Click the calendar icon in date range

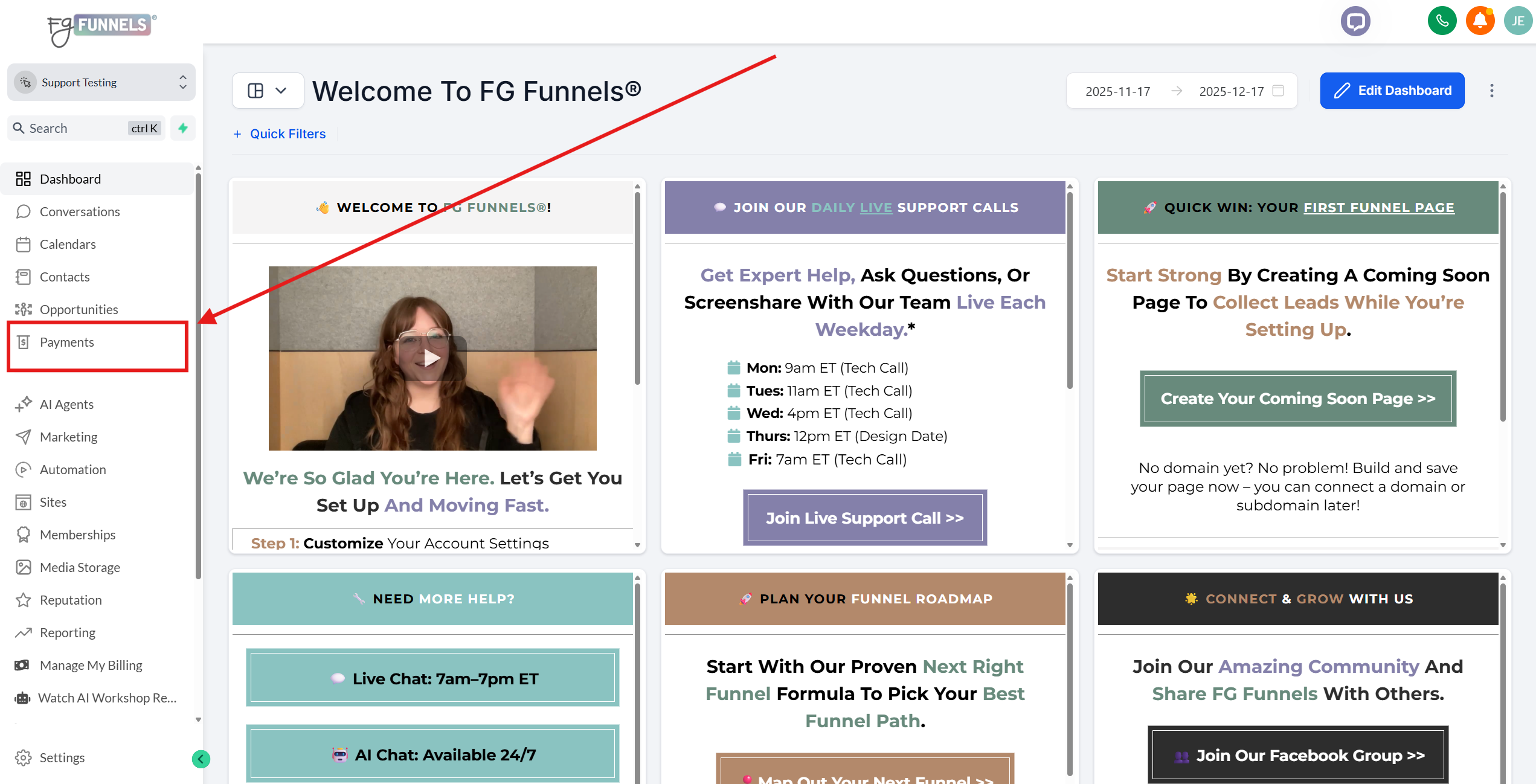coord(1278,91)
